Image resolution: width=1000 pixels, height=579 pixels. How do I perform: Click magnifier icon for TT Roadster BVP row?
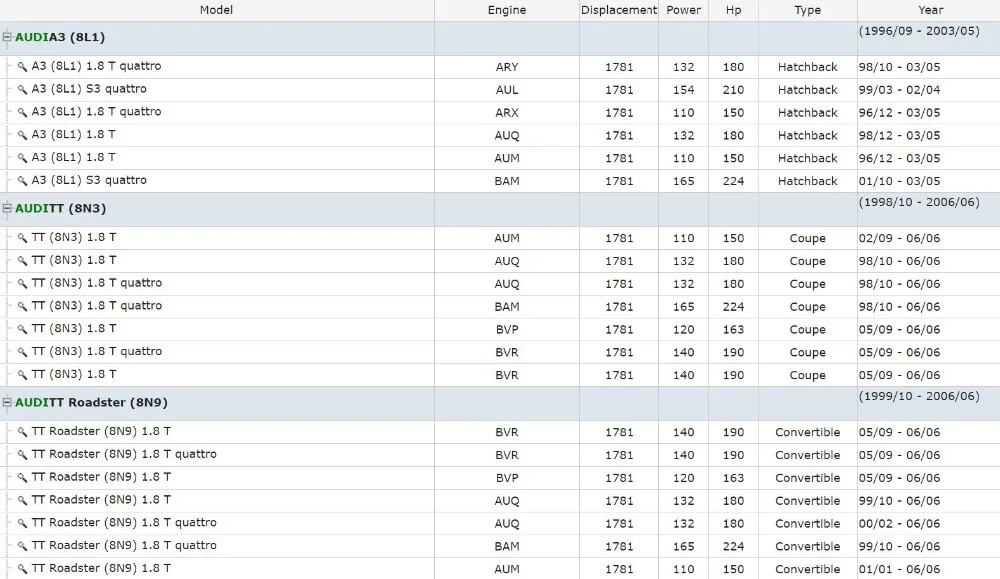tap(22, 478)
